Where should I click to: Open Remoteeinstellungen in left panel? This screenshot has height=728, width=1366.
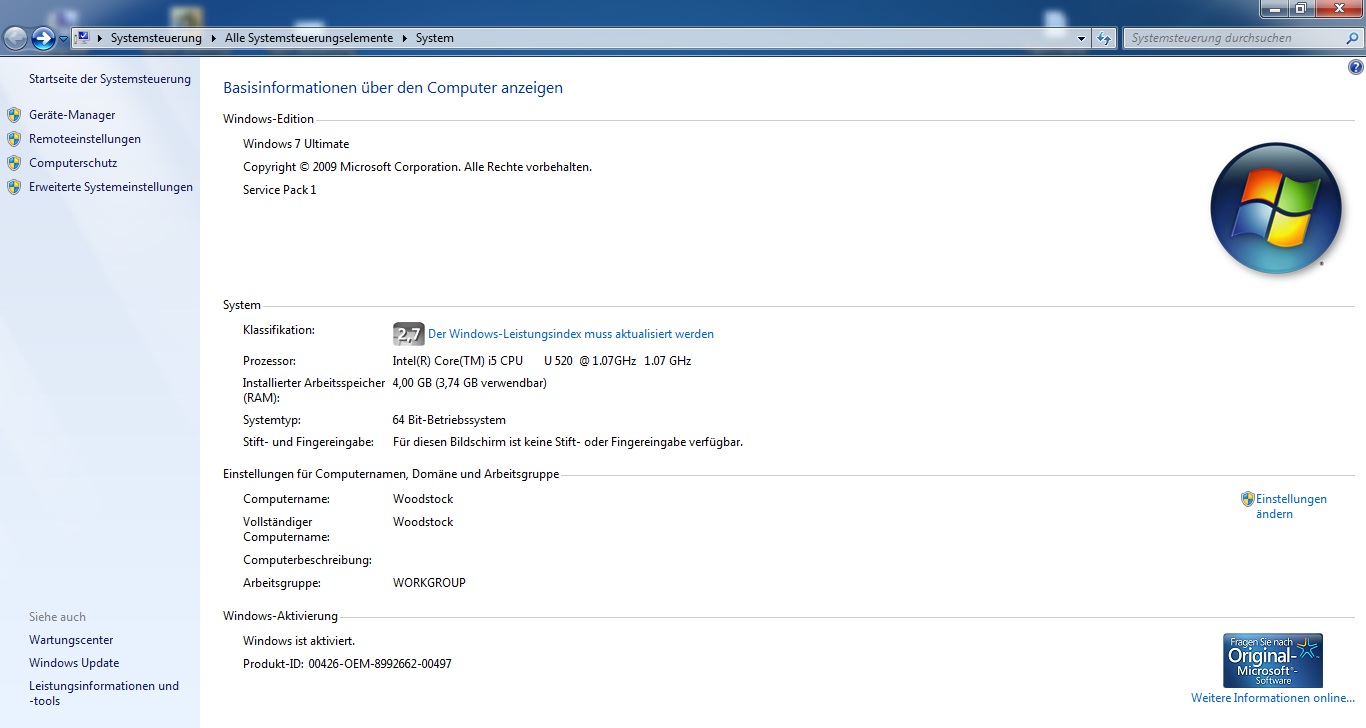(85, 139)
